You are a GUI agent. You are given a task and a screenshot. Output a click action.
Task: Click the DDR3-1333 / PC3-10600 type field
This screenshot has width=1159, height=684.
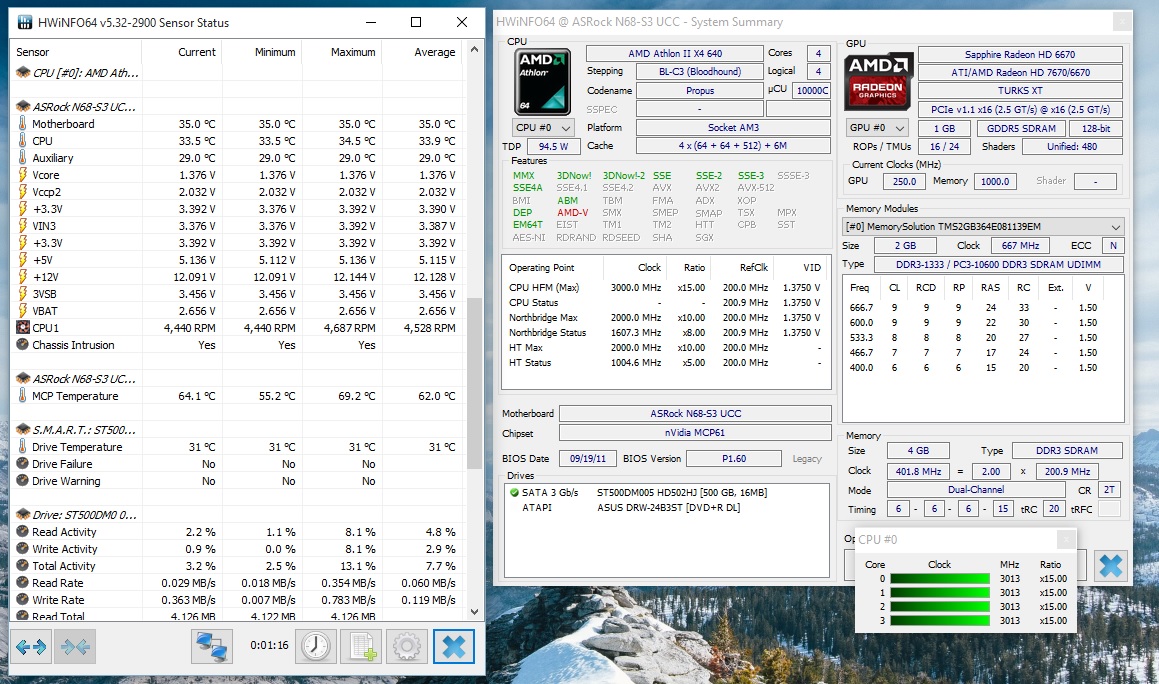[x=999, y=265]
